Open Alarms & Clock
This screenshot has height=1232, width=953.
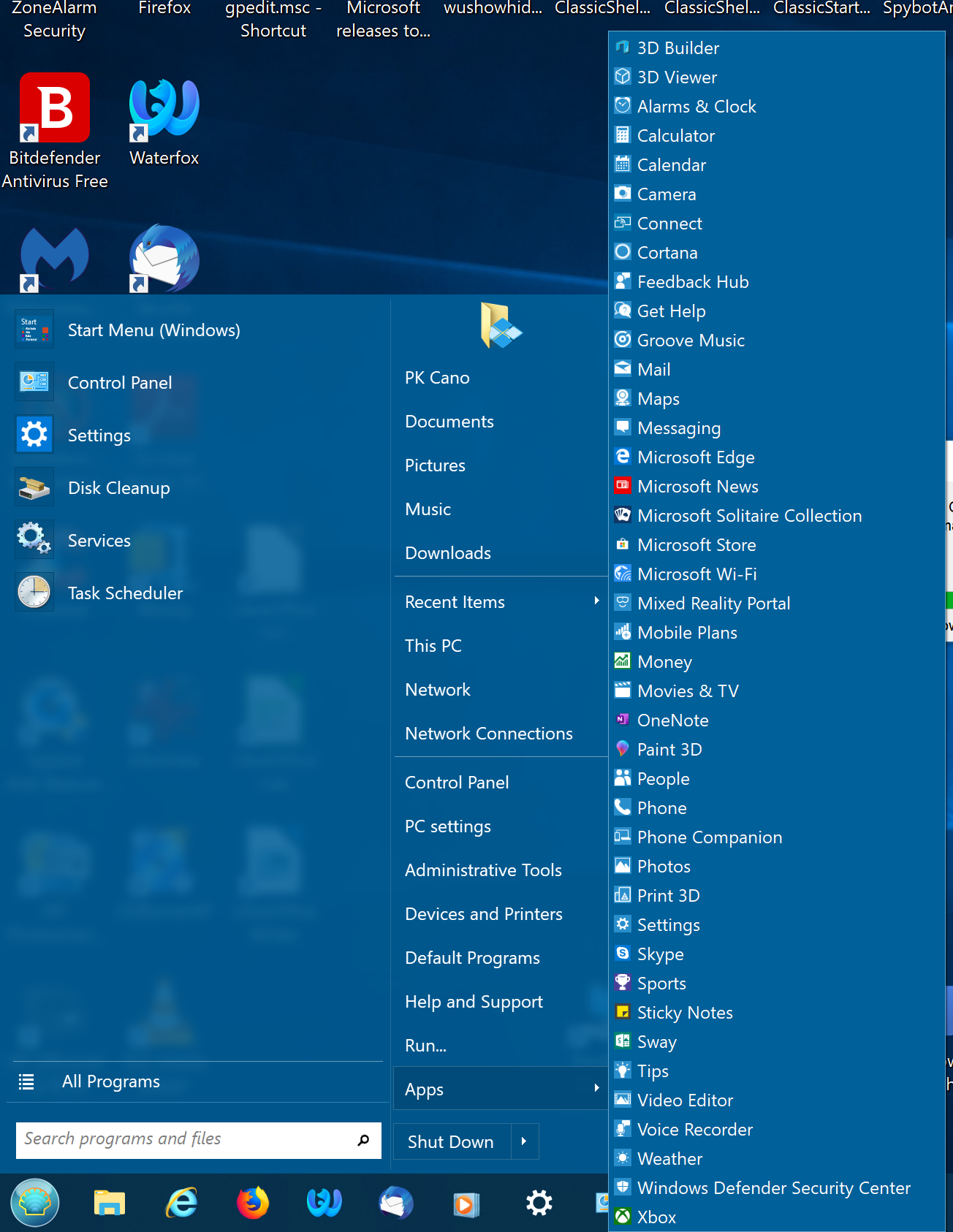coord(777,107)
